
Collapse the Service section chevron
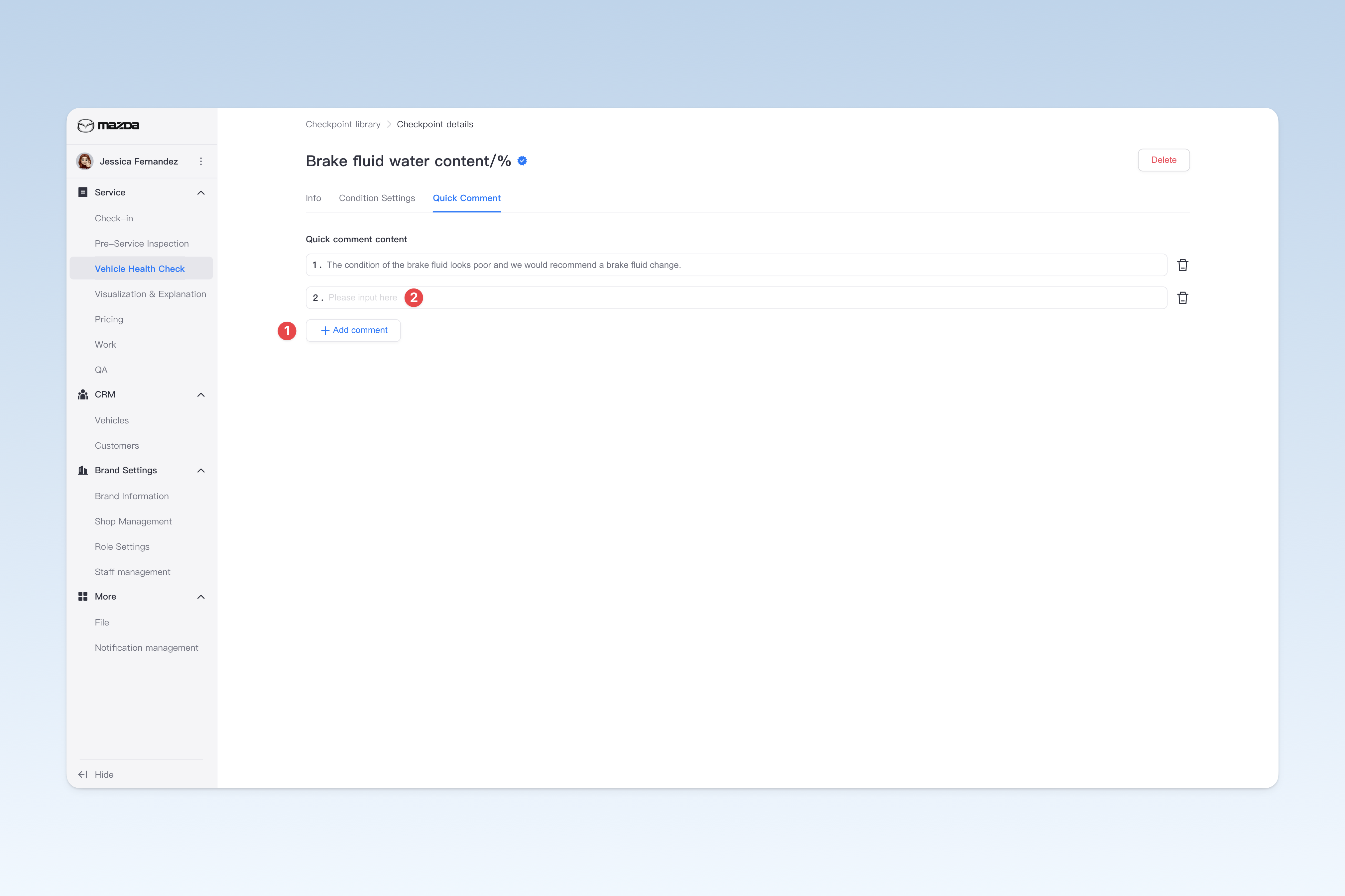pyautogui.click(x=201, y=193)
